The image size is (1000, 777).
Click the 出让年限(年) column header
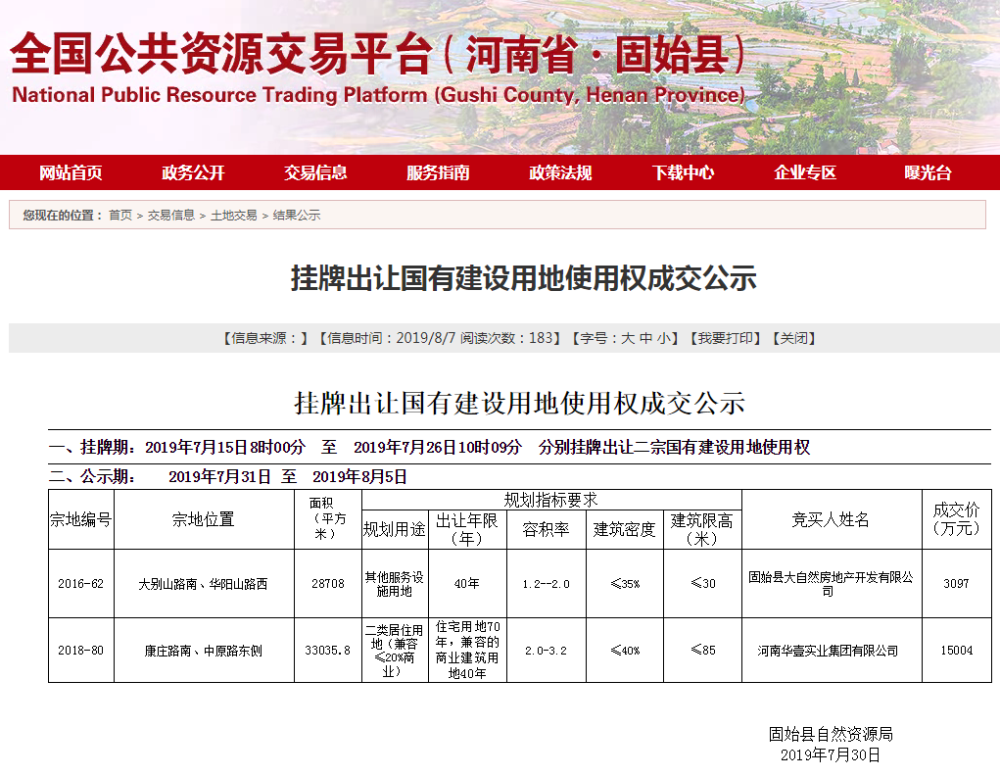(467, 529)
